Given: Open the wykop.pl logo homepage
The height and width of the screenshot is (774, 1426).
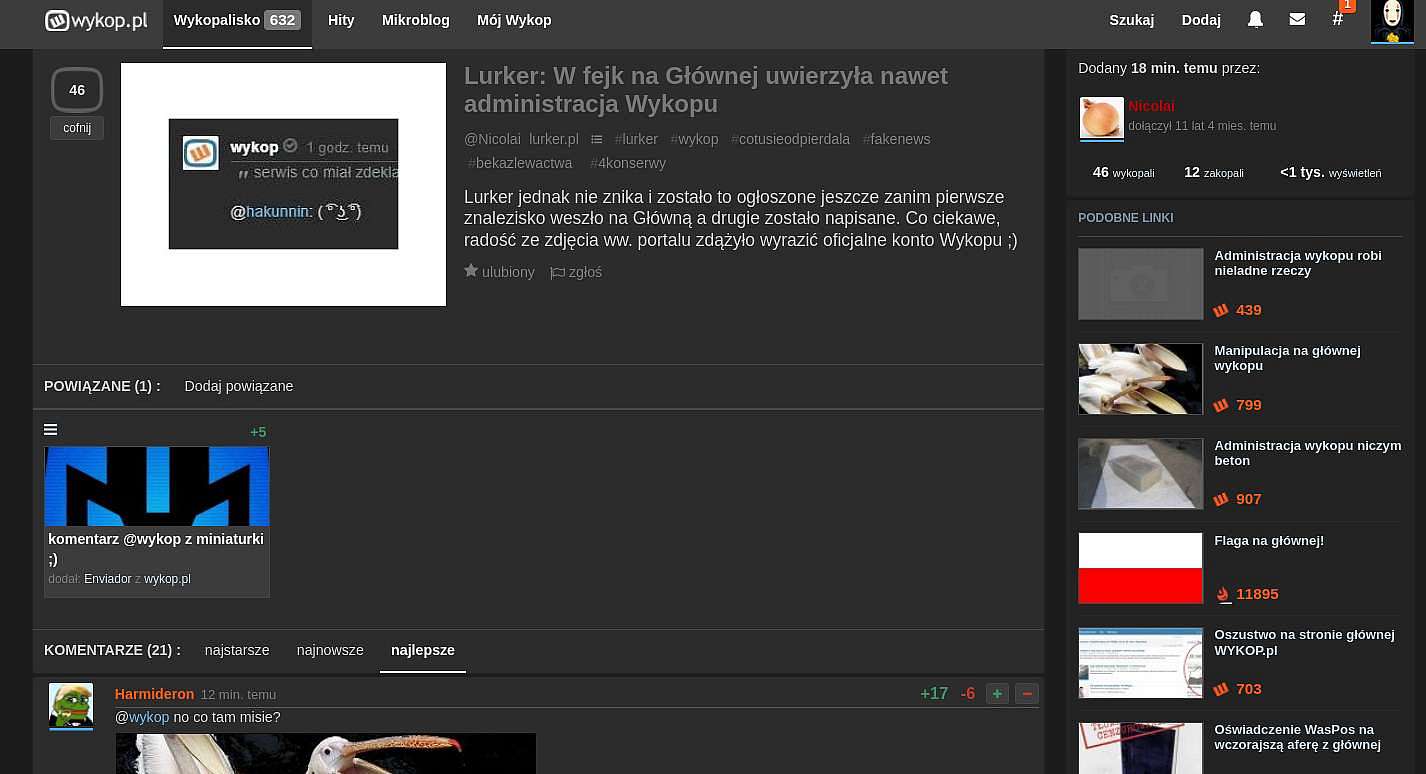Looking at the screenshot, I should point(96,20).
